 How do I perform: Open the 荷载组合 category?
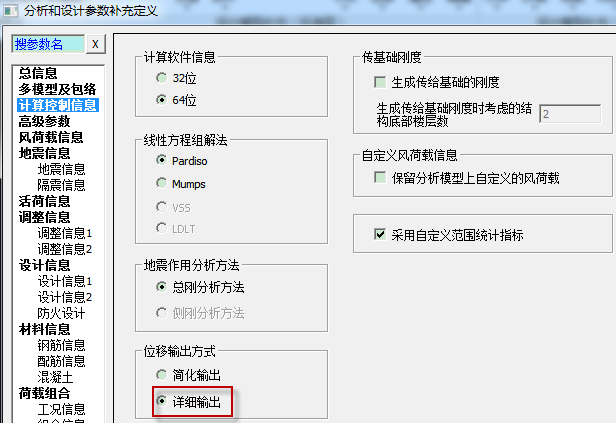[44, 393]
